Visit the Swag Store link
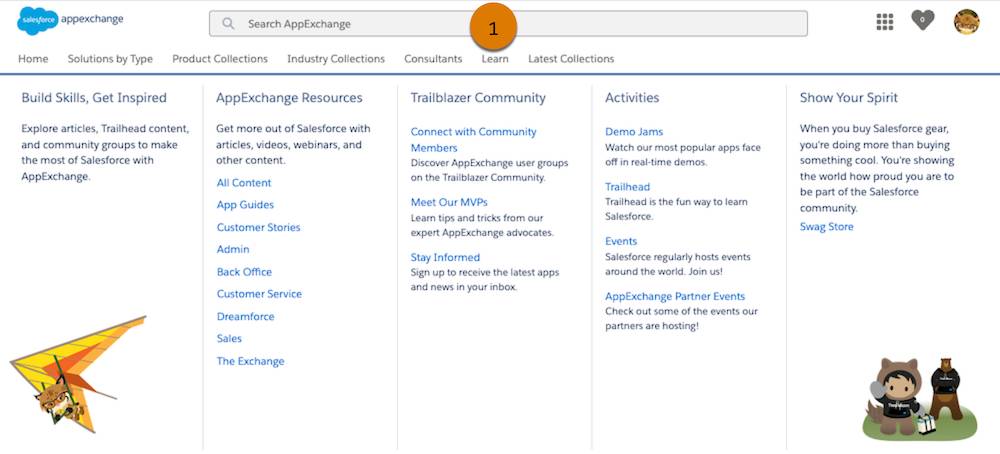Image resolution: width=1000 pixels, height=454 pixels. point(827,226)
